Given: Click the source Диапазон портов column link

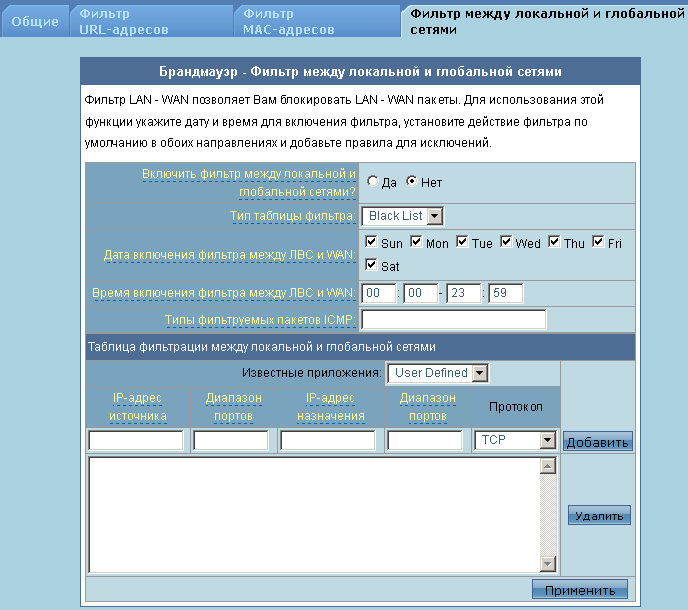Looking at the screenshot, I should point(233,407).
